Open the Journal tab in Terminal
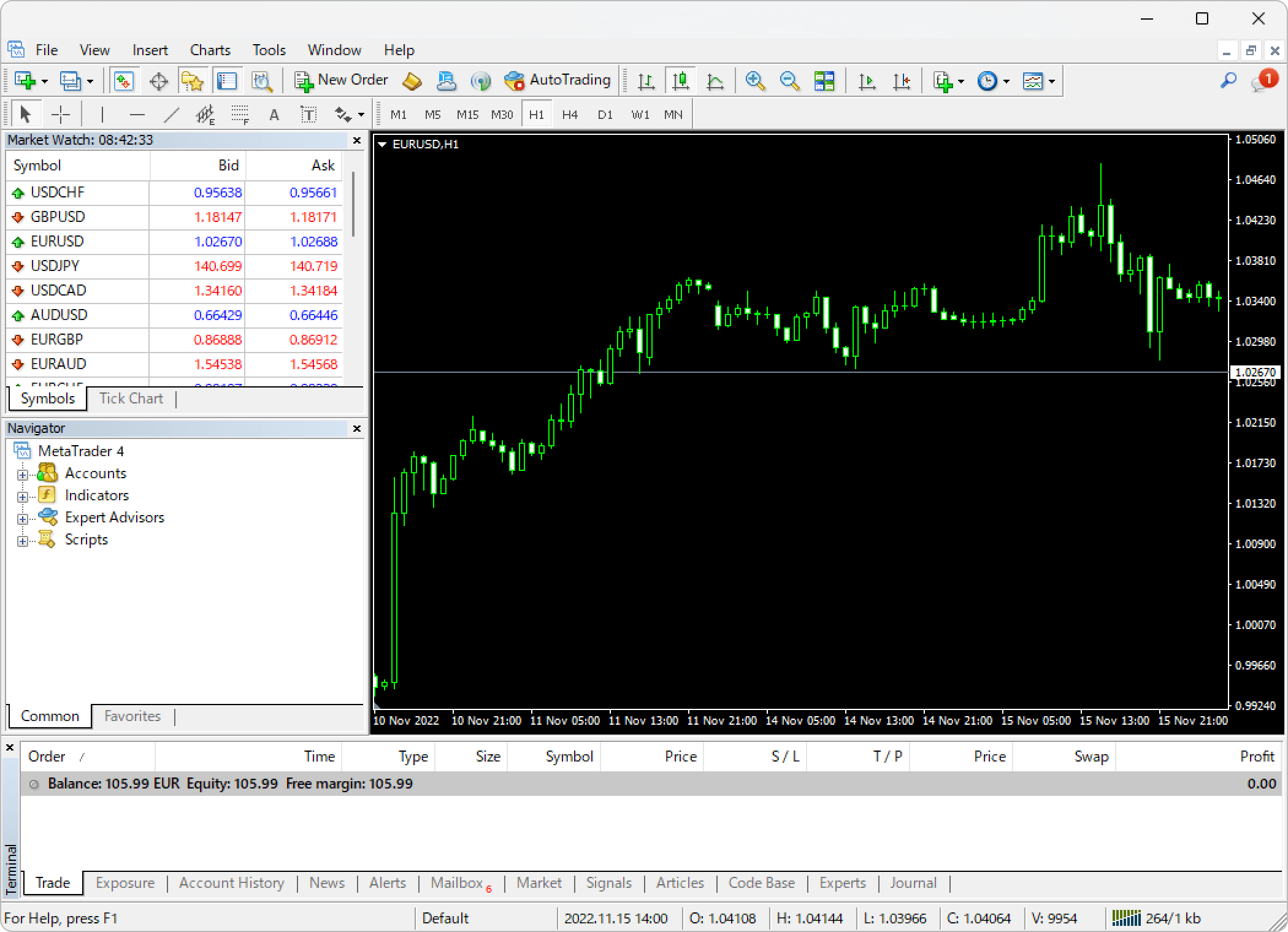The height and width of the screenshot is (932, 1288). 913,883
